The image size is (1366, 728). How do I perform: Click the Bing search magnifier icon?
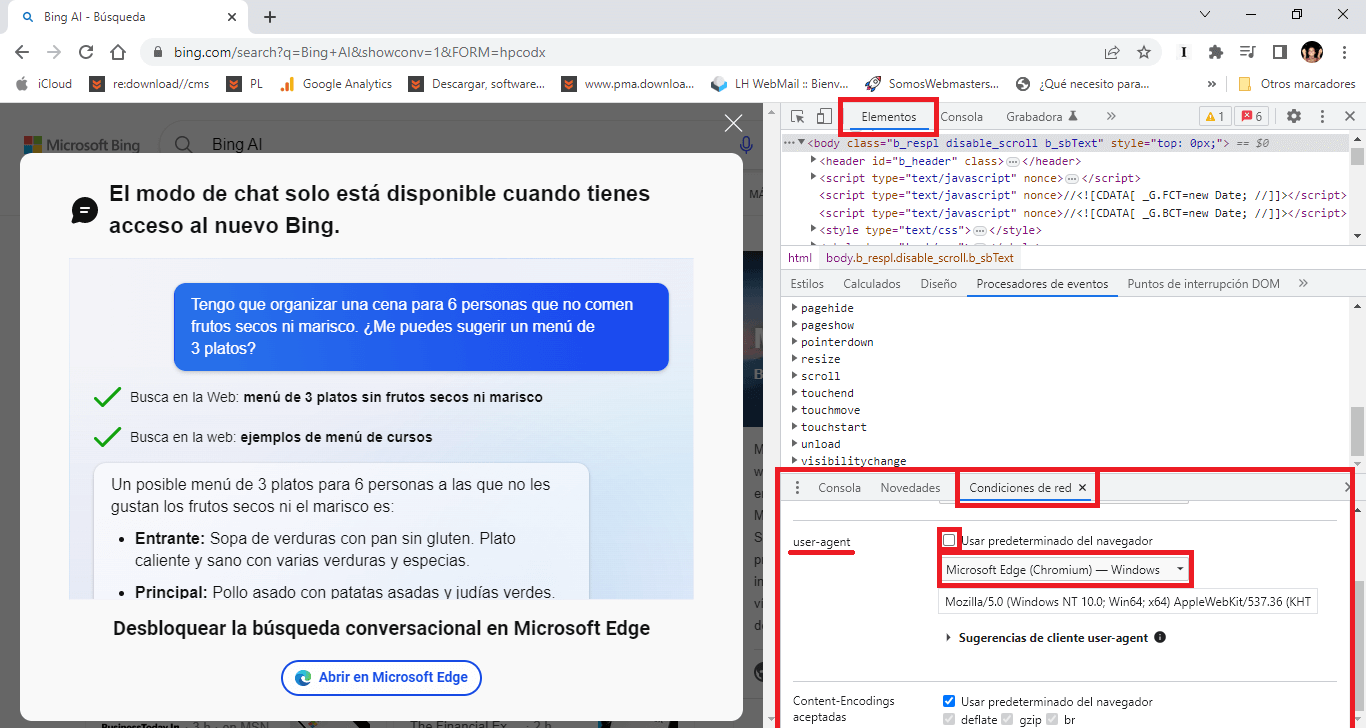point(183,145)
